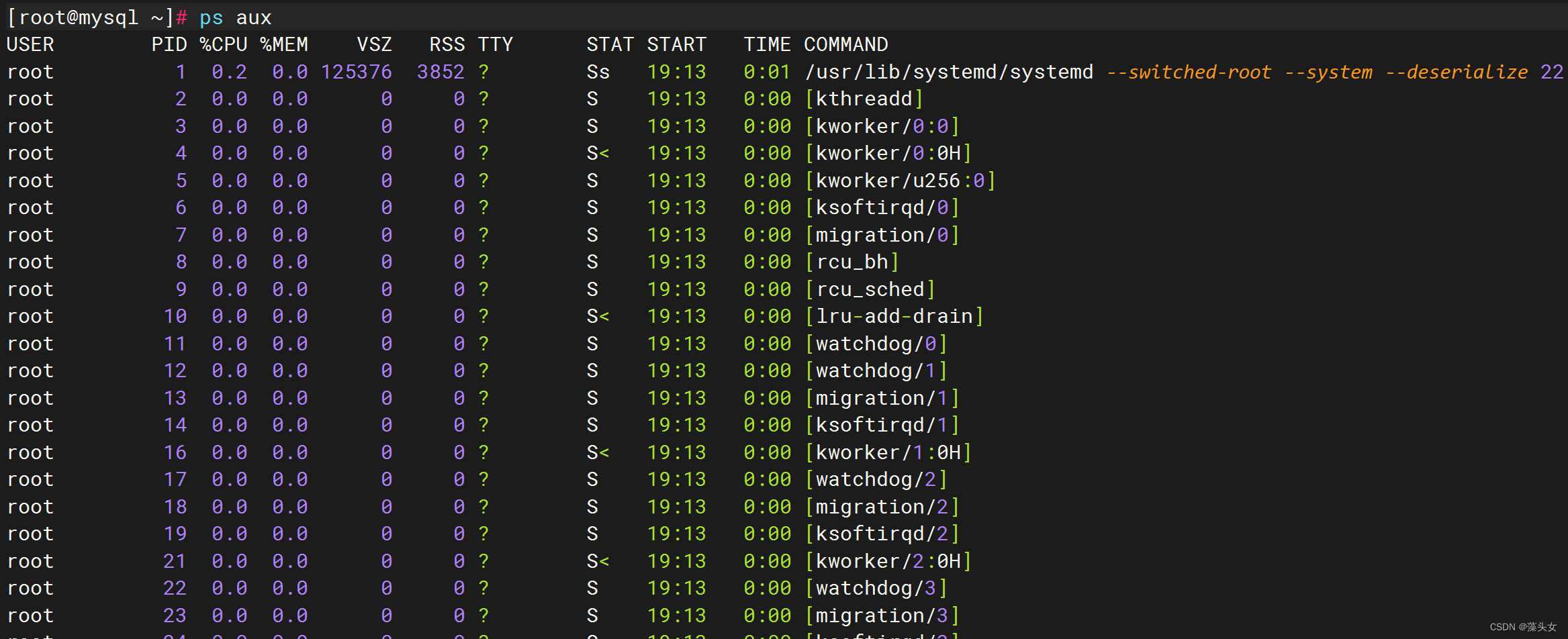The image size is (1568, 639).
Task: Click the --switched-root argument
Action: pyautogui.click(x=1189, y=72)
